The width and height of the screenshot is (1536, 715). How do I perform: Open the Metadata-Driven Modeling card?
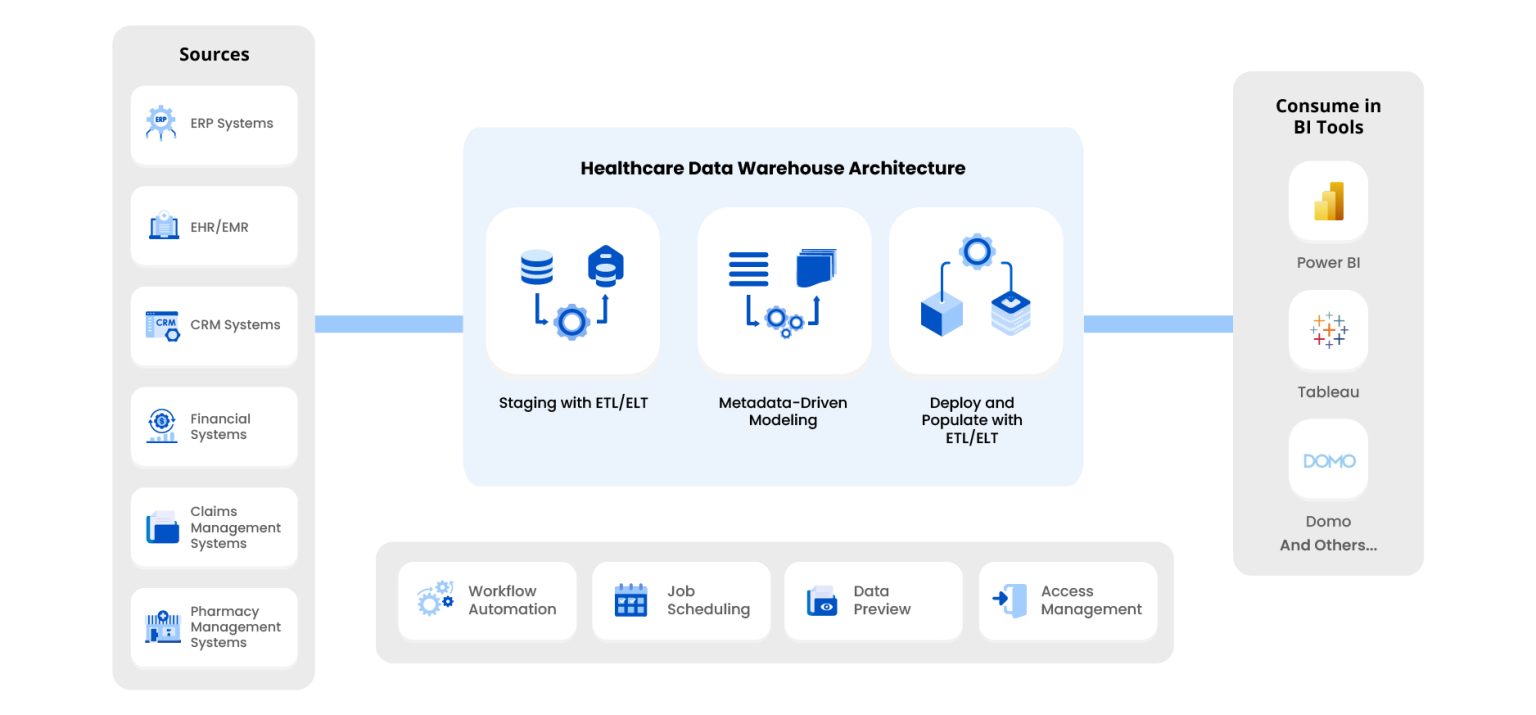click(x=783, y=291)
